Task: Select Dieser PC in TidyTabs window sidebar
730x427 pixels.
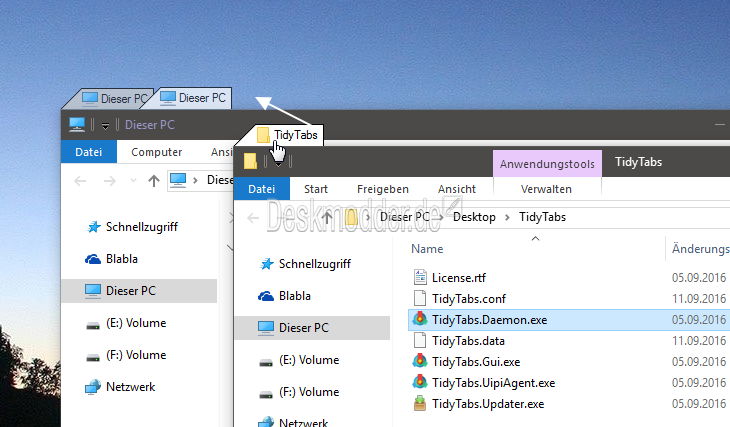Action: [312, 328]
